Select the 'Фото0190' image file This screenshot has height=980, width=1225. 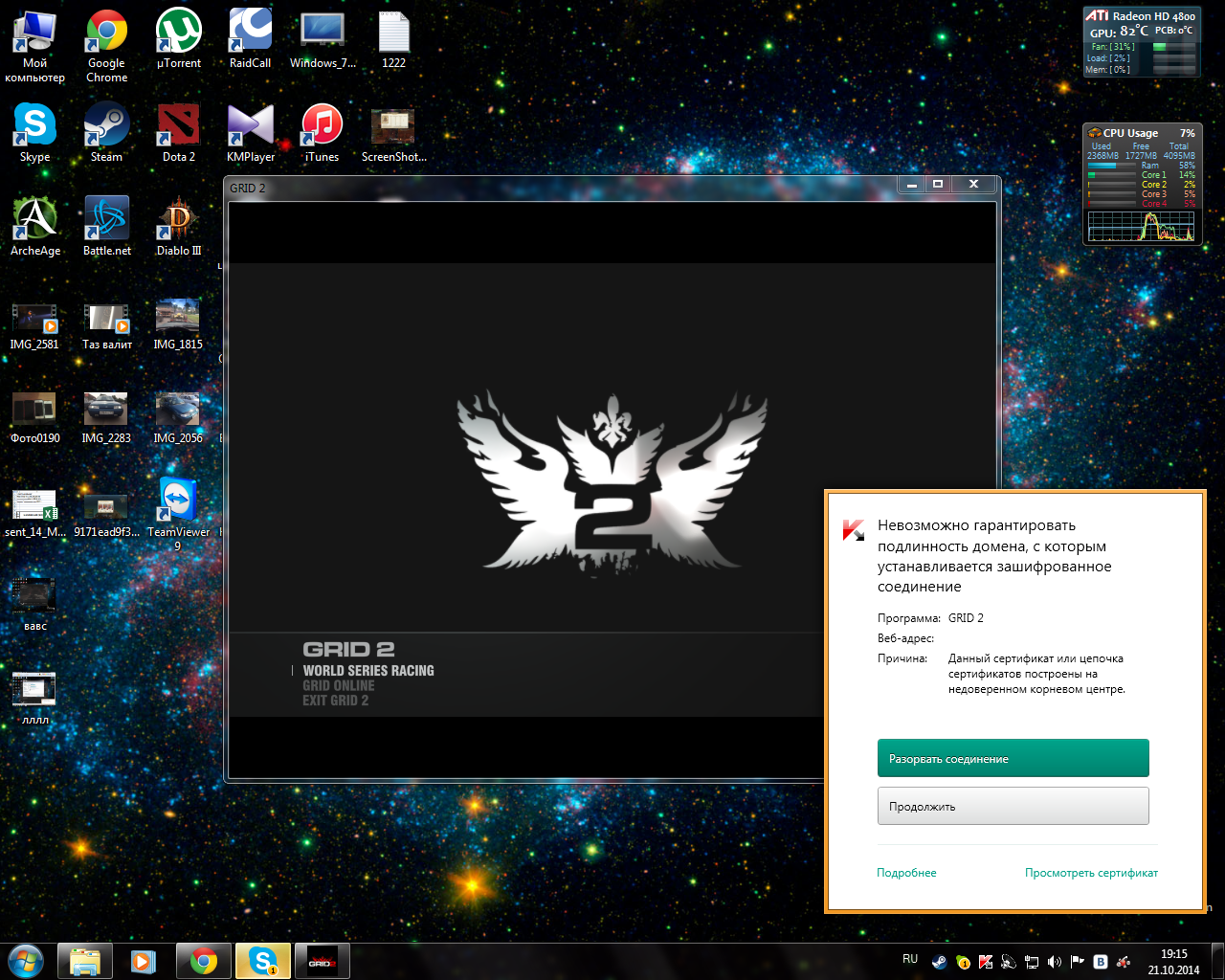tap(34, 417)
